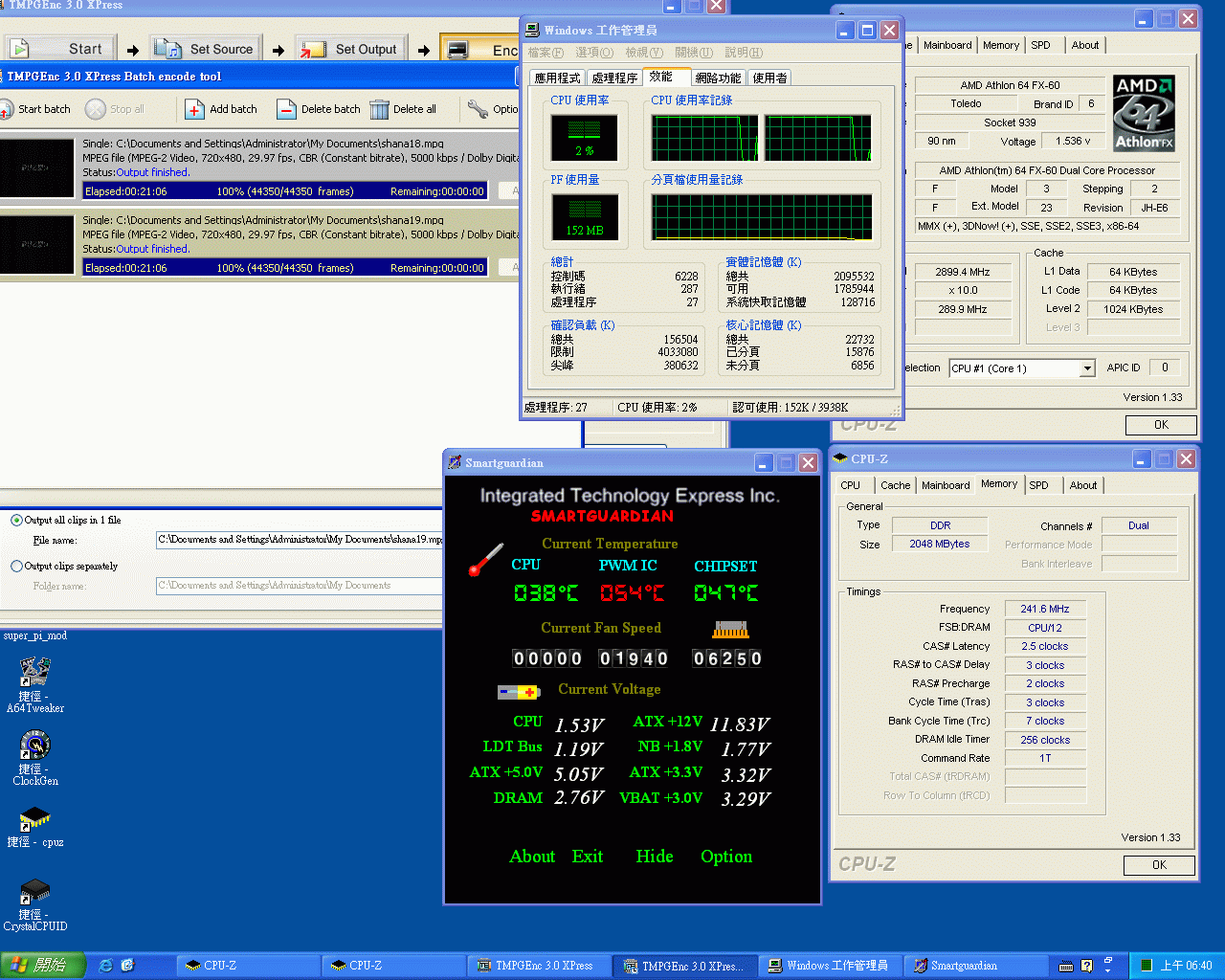Image resolution: width=1225 pixels, height=980 pixels.
Task: Click the keyboard icon in system tray
Action: tap(1065, 966)
